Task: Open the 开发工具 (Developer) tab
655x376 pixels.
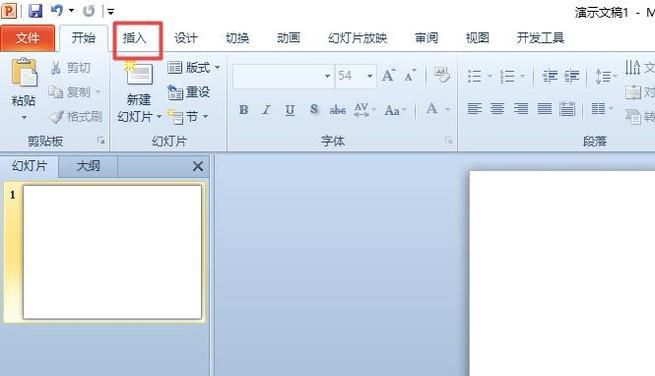Action: tap(541, 38)
